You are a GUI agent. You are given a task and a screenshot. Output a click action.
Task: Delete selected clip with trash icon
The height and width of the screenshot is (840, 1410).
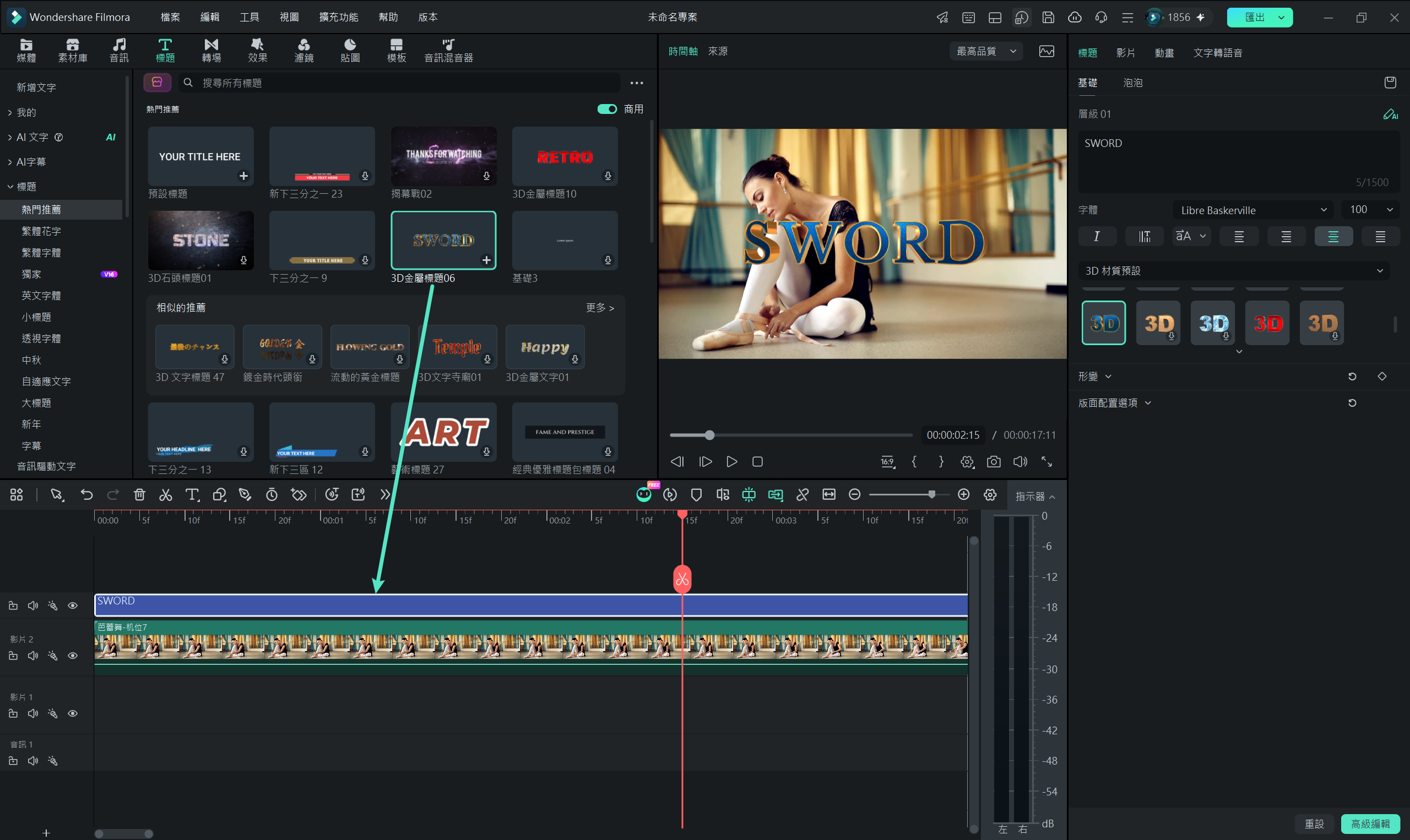pyautogui.click(x=139, y=495)
